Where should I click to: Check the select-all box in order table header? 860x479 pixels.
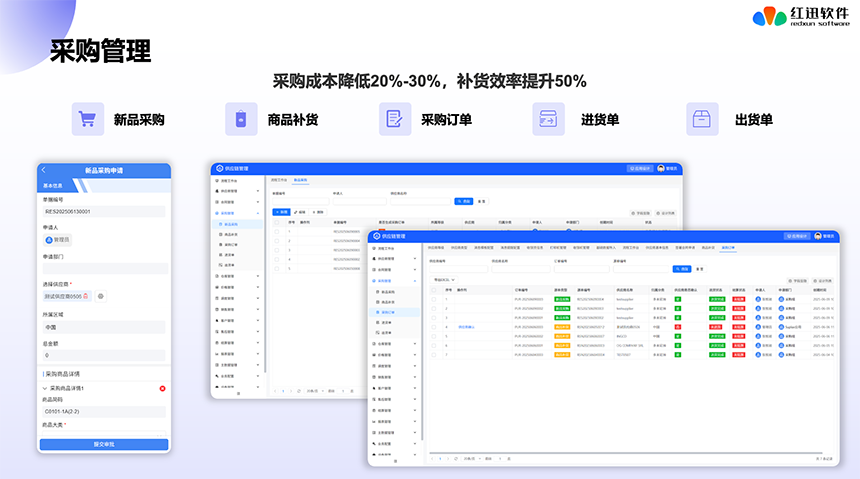(x=434, y=289)
